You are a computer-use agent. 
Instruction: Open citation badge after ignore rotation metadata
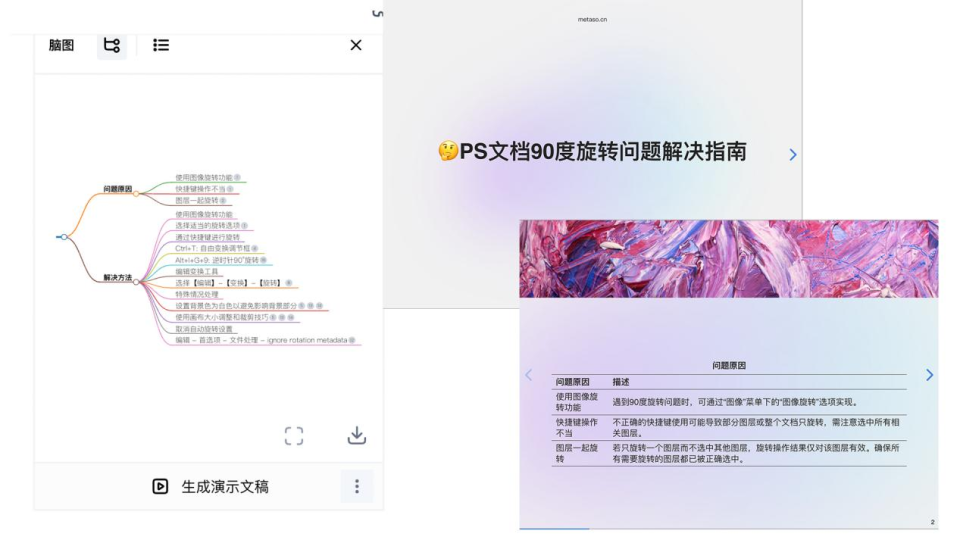[352, 340]
